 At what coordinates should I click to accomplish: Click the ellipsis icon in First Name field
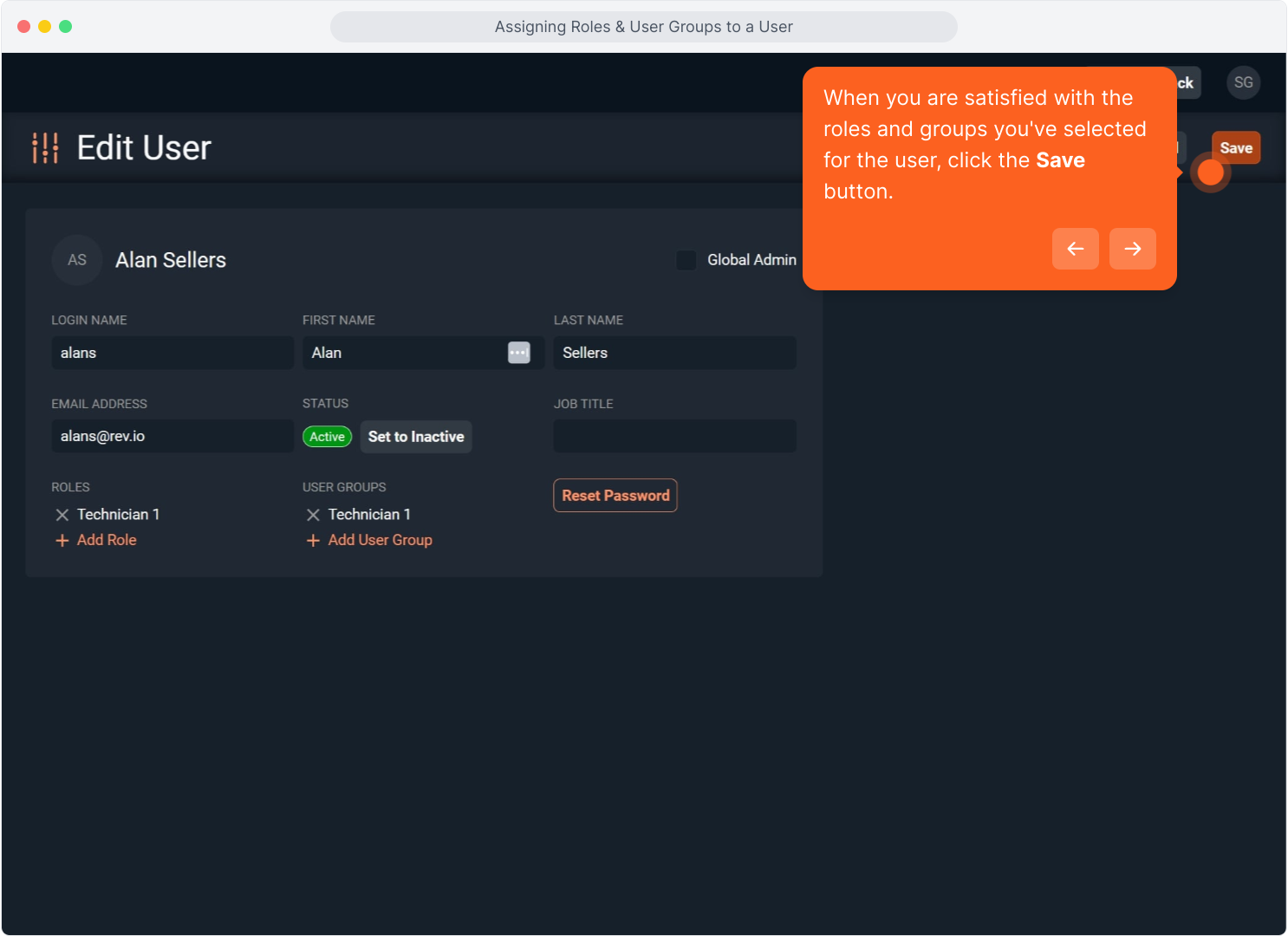pyautogui.click(x=518, y=353)
